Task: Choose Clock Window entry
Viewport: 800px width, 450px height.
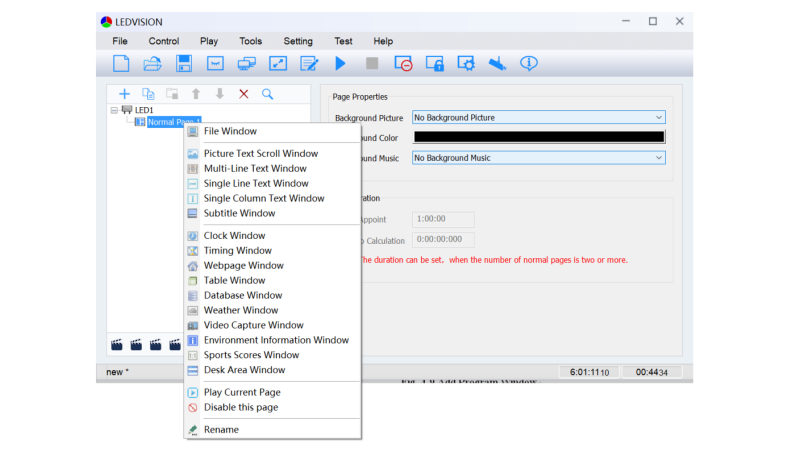Action: (272, 236)
